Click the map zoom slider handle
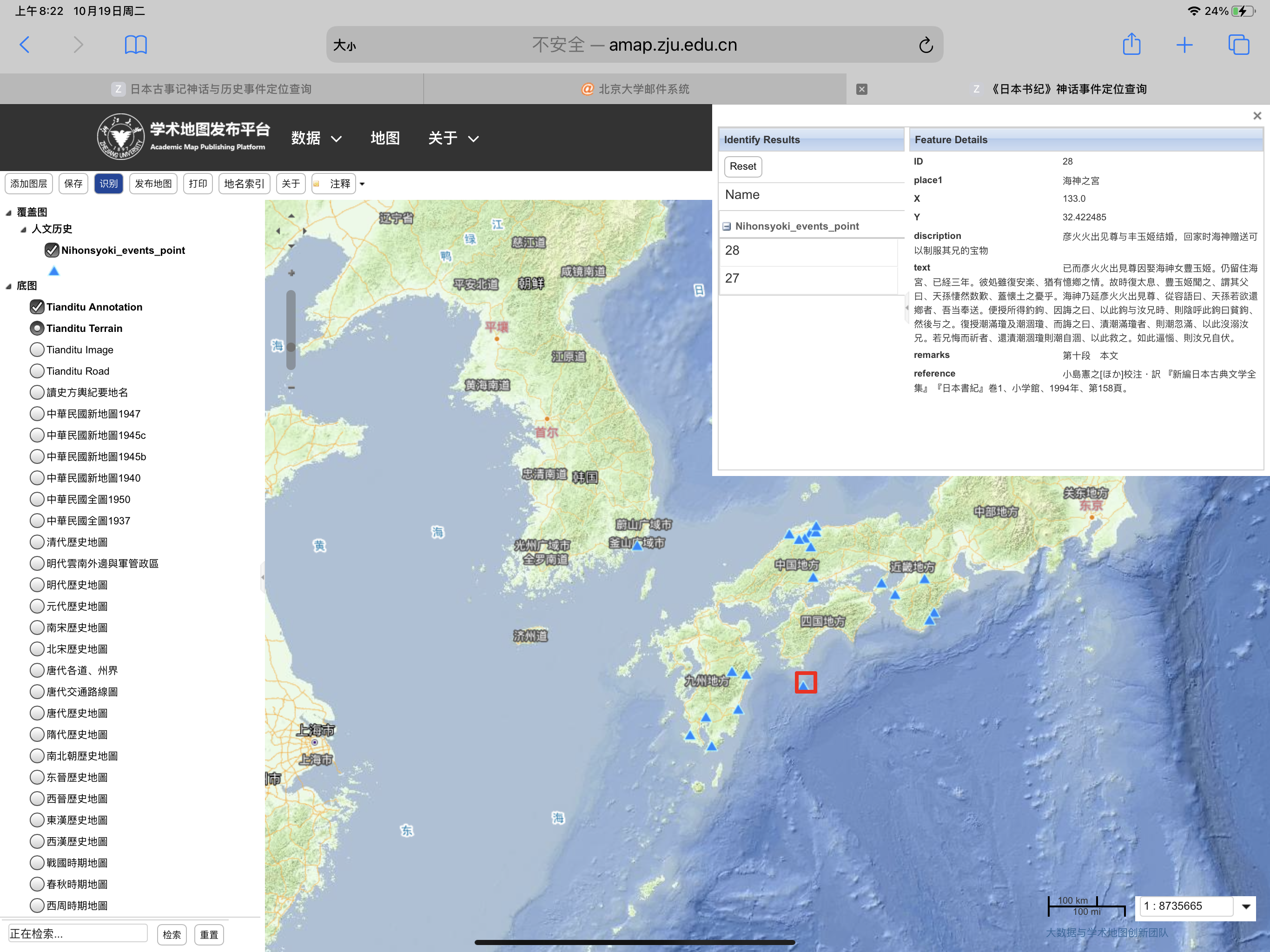The height and width of the screenshot is (952, 1270). coord(291,347)
